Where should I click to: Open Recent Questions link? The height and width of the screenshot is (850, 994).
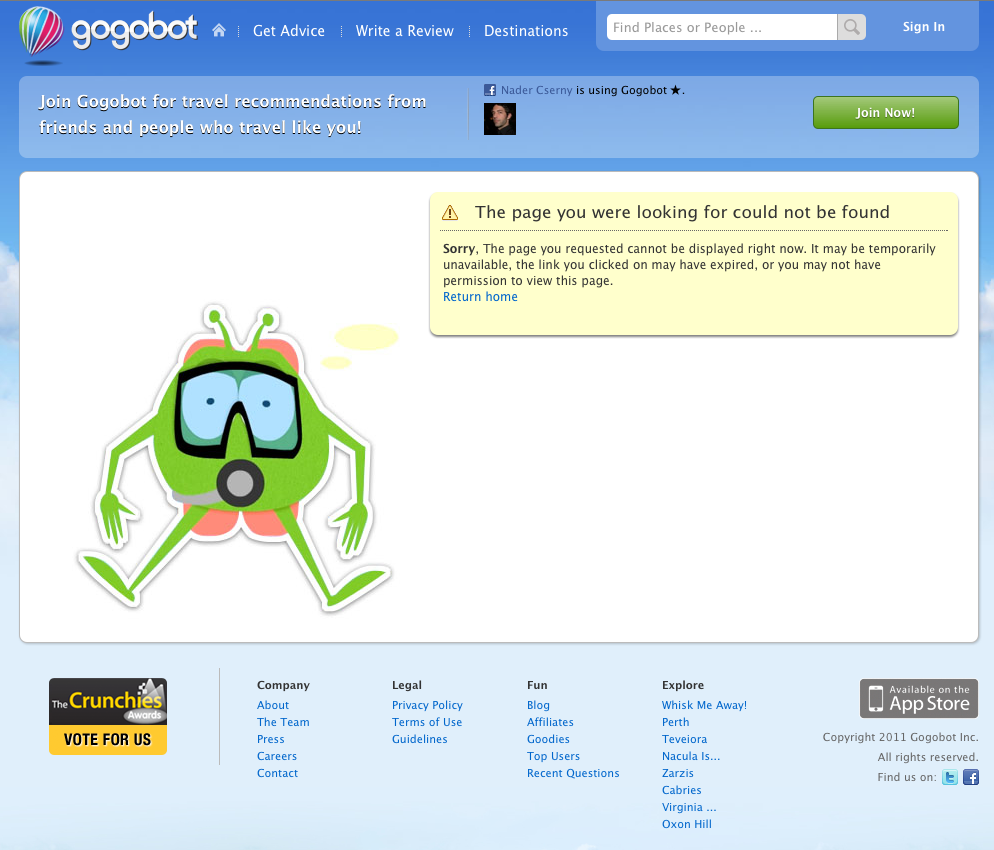(573, 773)
